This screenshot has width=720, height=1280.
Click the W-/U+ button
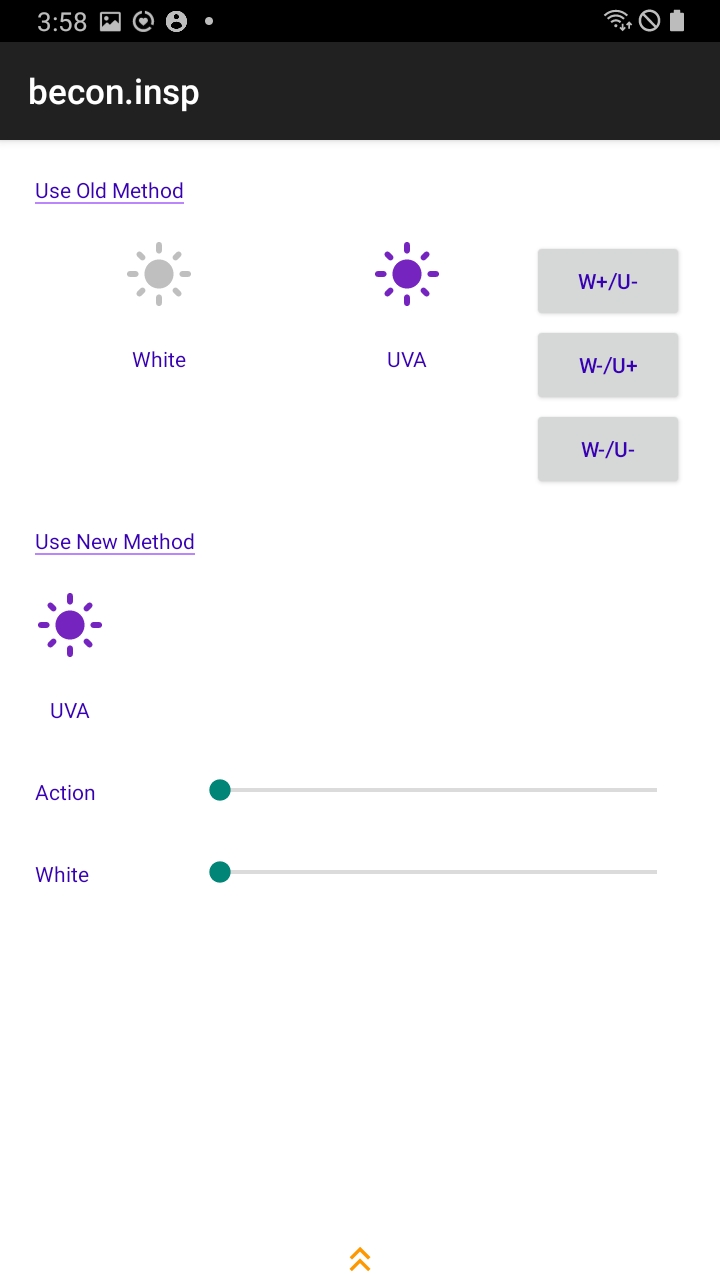click(608, 365)
